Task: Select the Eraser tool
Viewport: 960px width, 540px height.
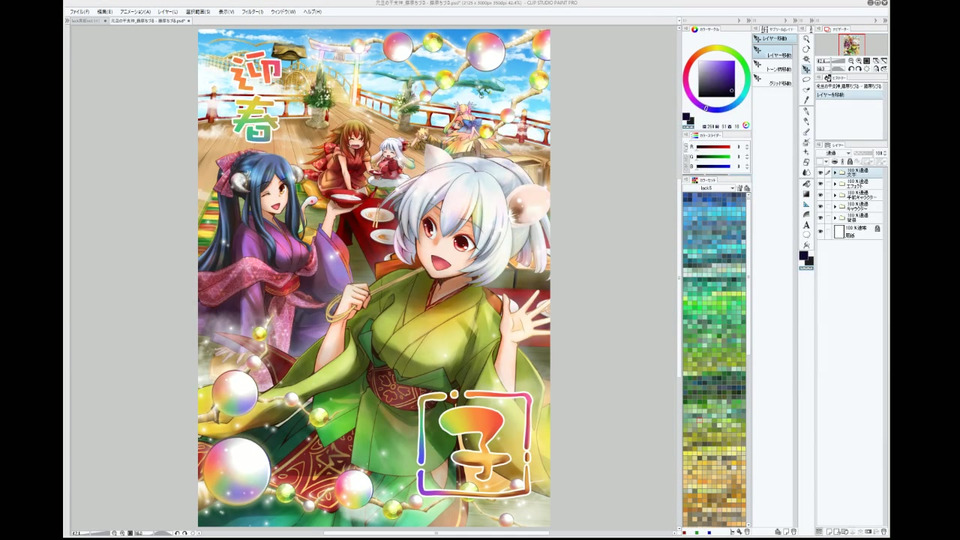Action: click(806, 162)
